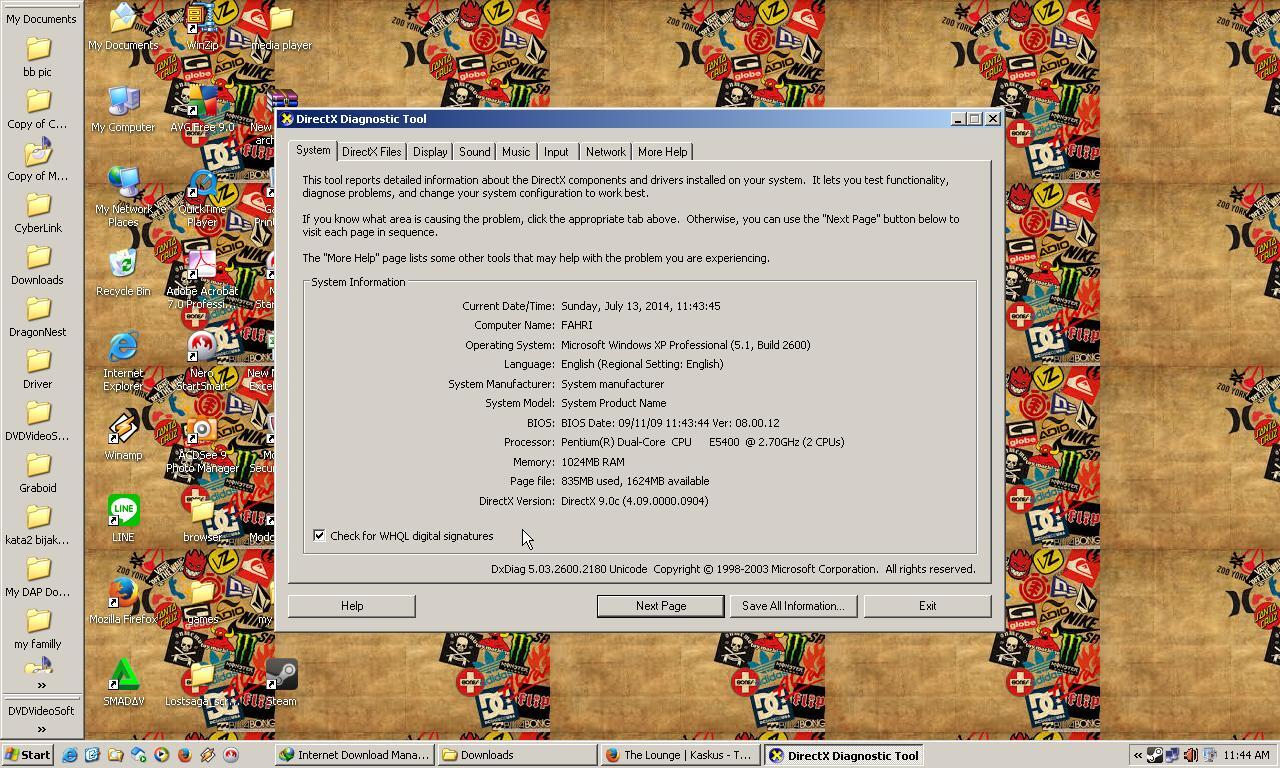
Task: Open the Recycle Bin
Action: [123, 272]
